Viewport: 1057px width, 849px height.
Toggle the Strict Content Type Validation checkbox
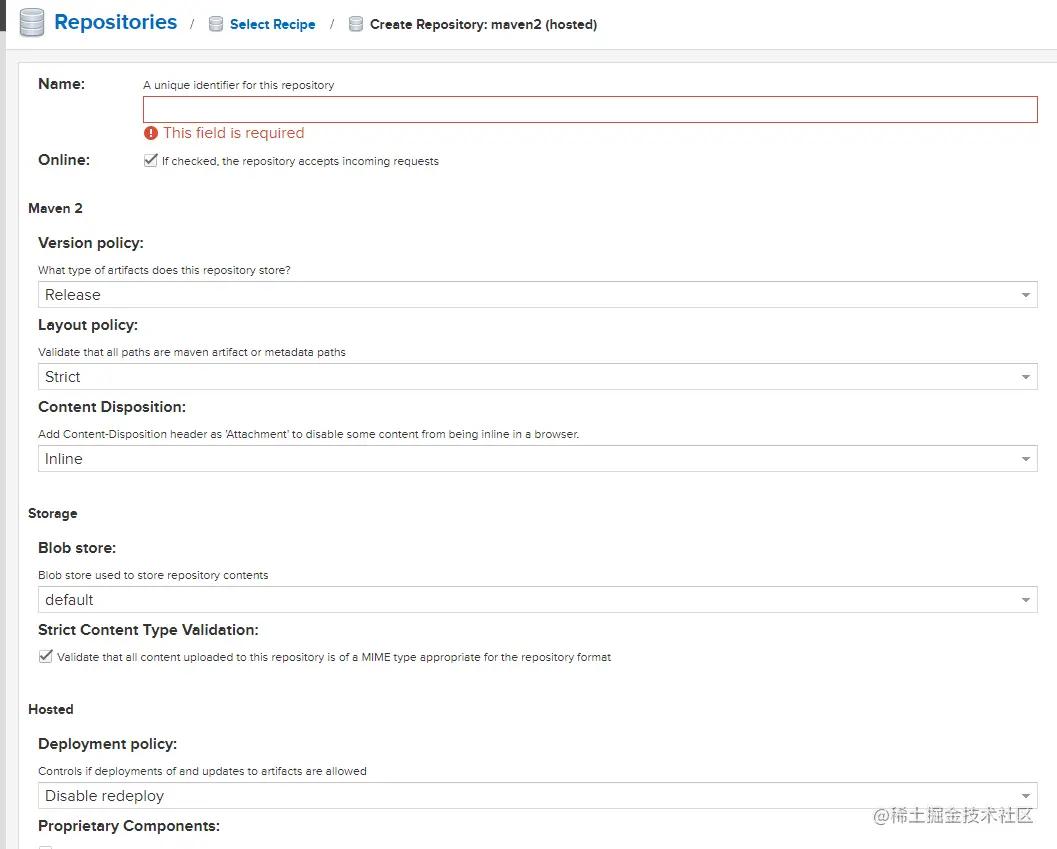46,657
